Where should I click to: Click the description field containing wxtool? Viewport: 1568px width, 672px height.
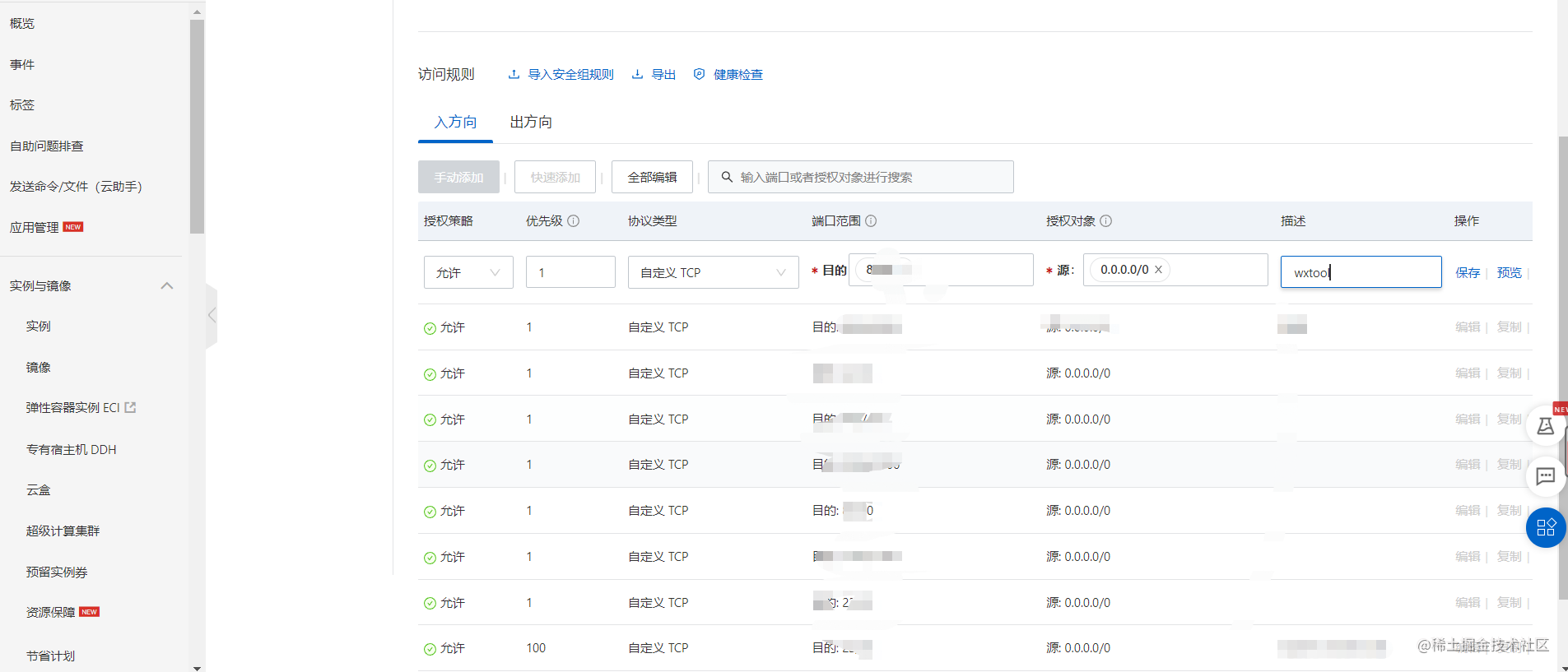(1361, 272)
